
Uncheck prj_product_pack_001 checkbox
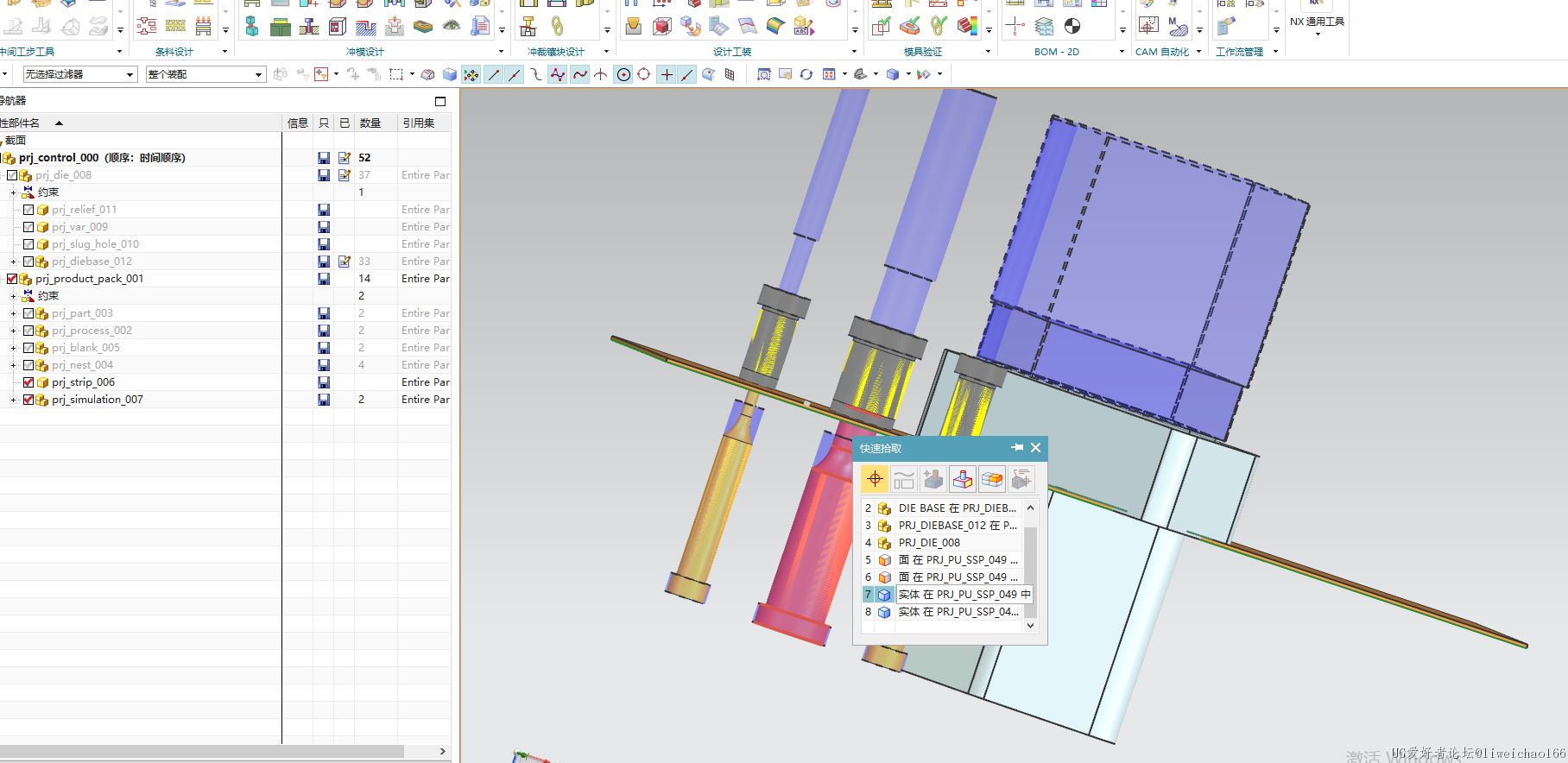click(12, 279)
